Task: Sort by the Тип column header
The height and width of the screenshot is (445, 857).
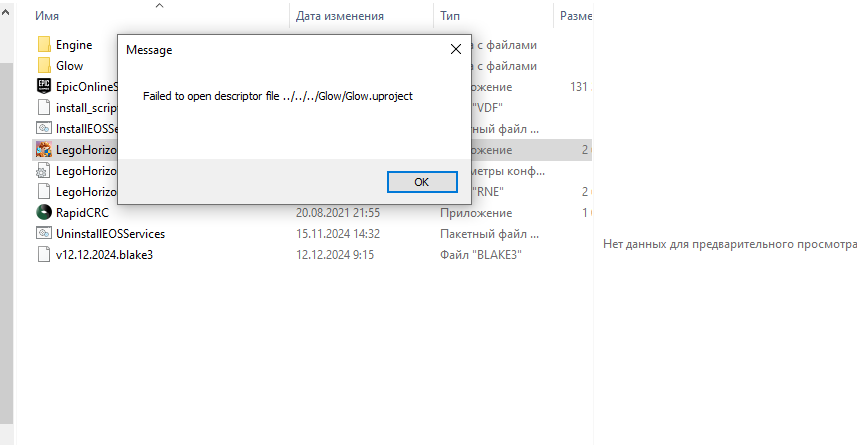Action: [450, 16]
